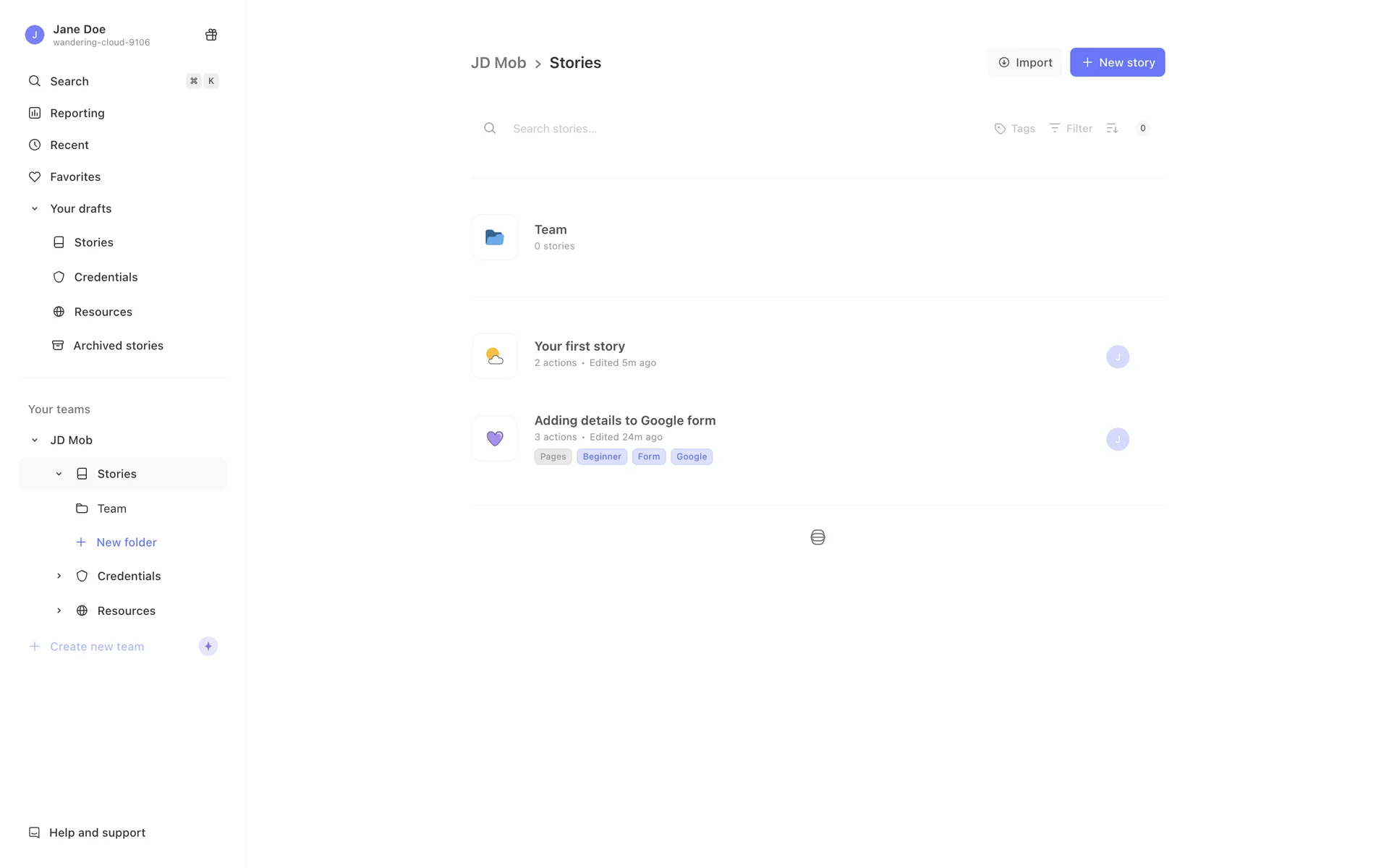Open Tags filter in stories toolbar
The width and height of the screenshot is (1389, 868).
1014,128
